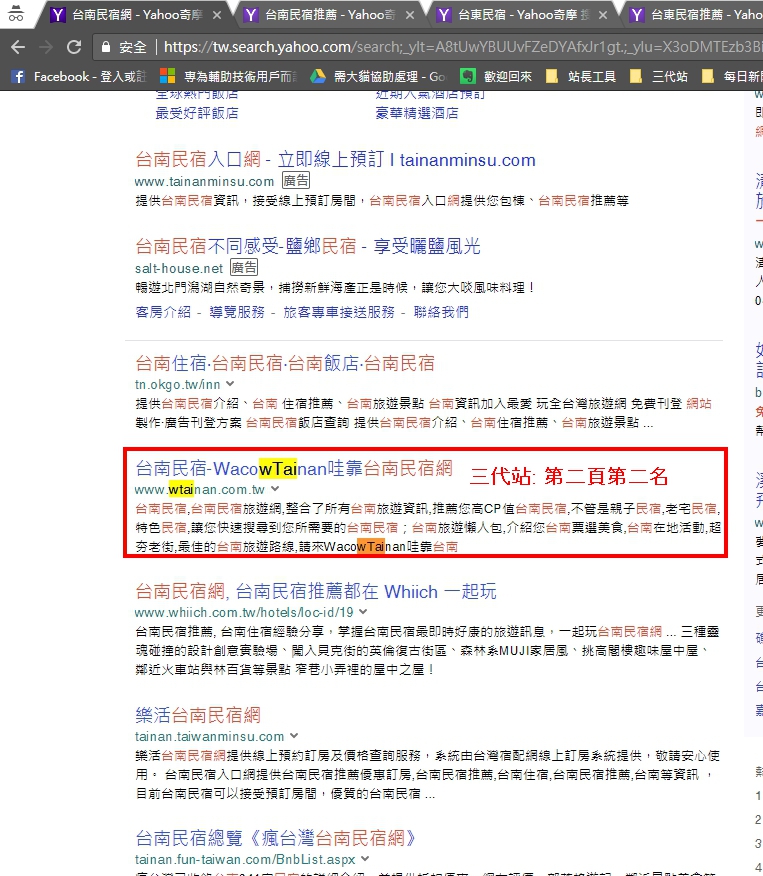Click the 旅客專車接送服務 sitelink
Screen dimensions: 763x876
click(338, 312)
